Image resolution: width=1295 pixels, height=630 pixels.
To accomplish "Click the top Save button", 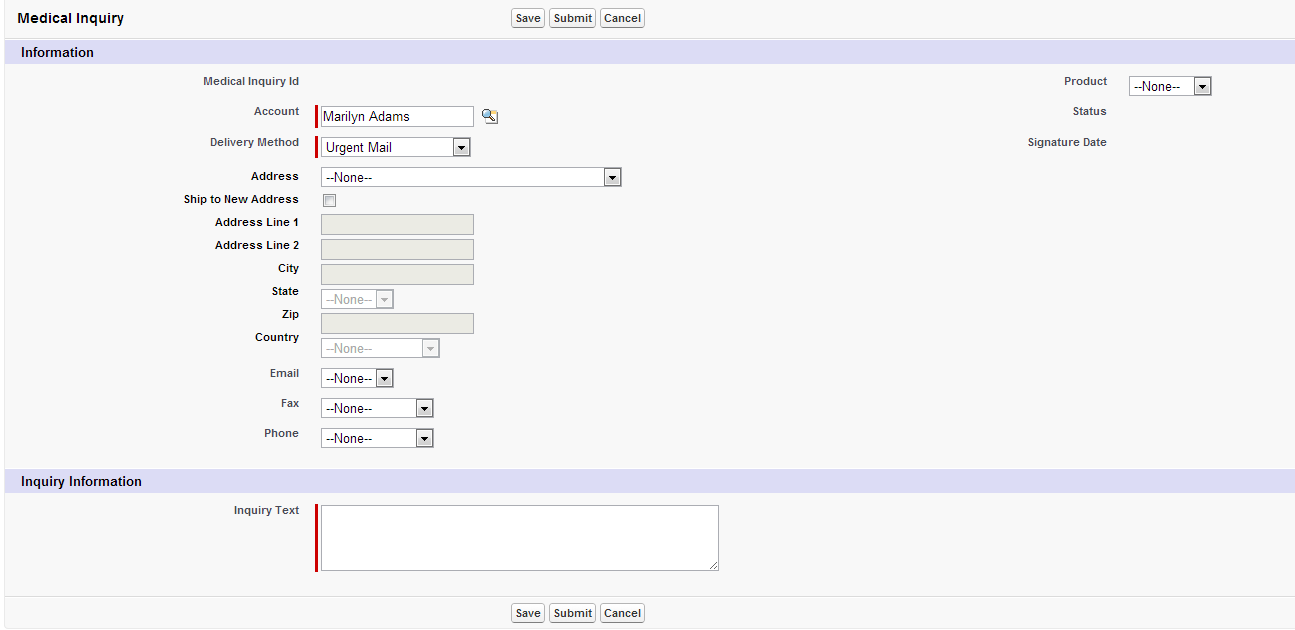I will point(527,18).
